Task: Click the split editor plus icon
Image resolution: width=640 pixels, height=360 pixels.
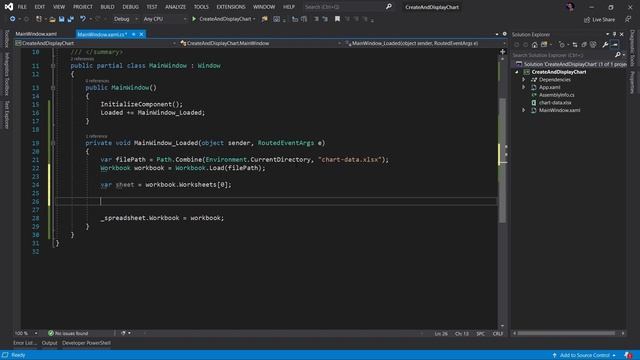Action: pos(502,52)
